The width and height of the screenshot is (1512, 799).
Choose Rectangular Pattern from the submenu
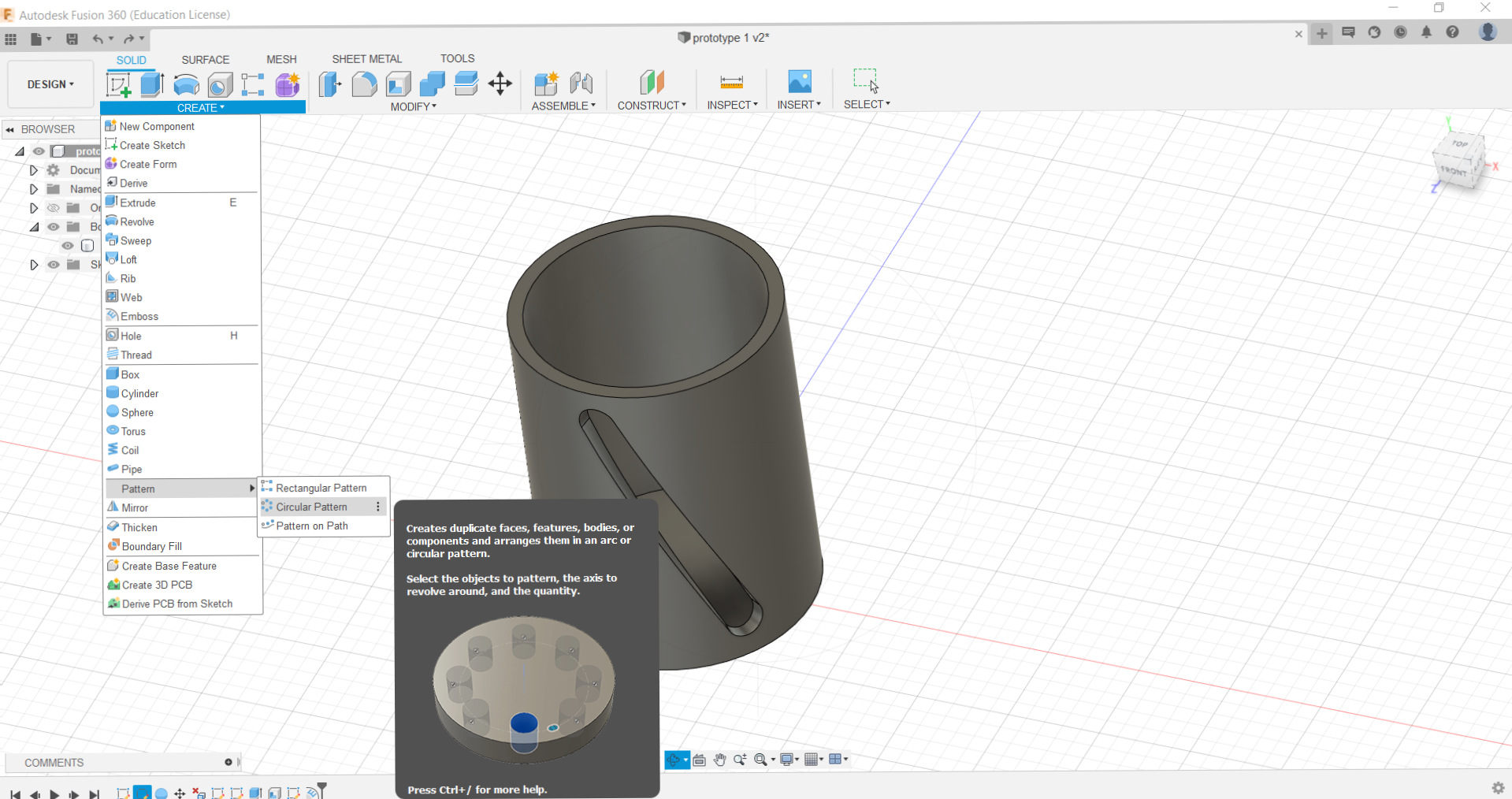pyautogui.click(x=324, y=488)
